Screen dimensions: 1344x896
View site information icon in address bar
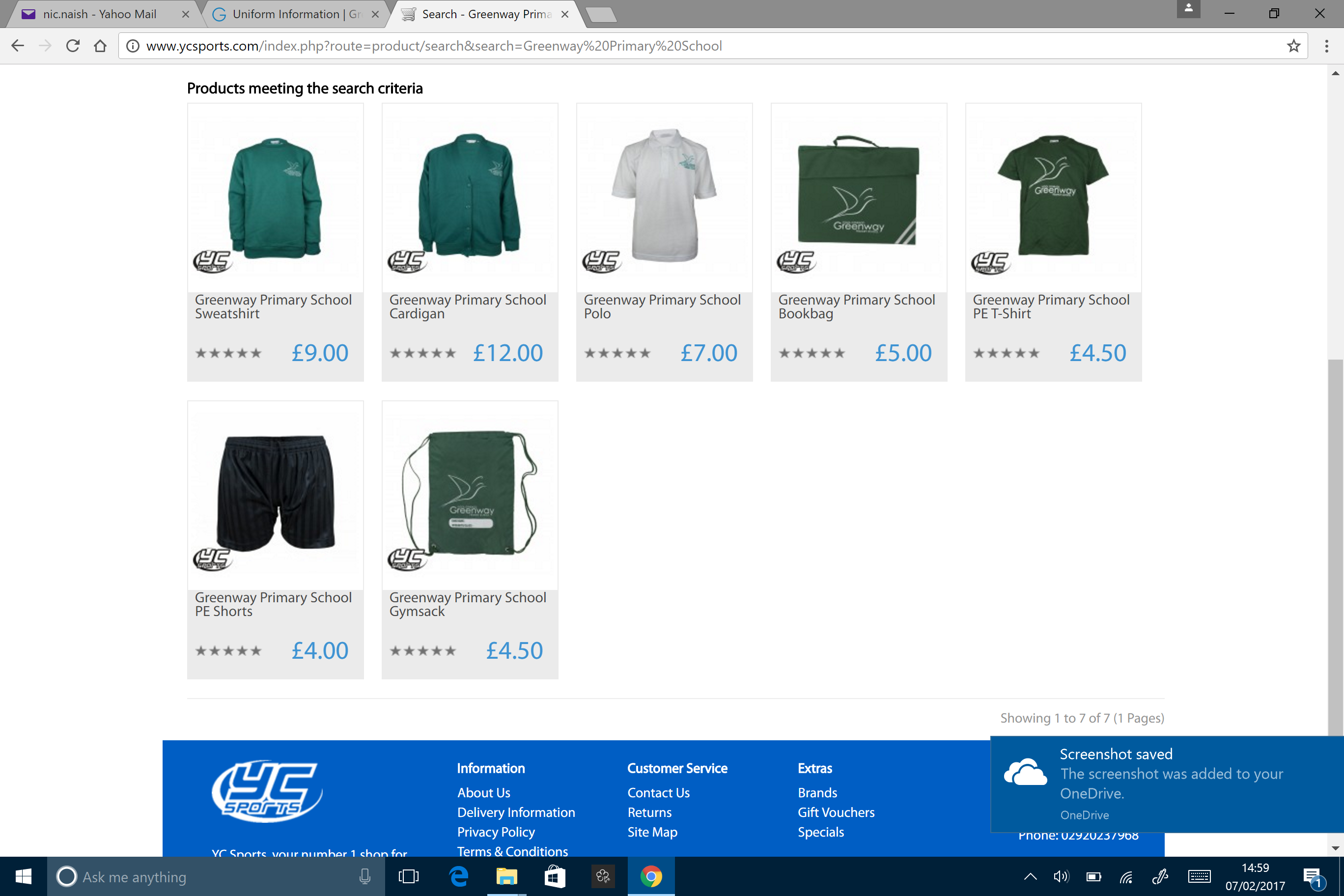coord(133,46)
